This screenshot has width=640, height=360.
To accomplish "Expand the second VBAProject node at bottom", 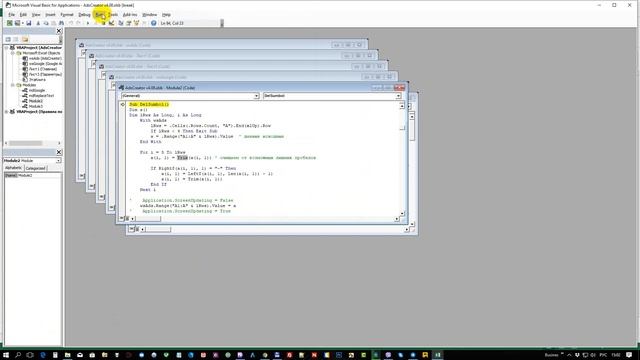I will tap(7, 111).
